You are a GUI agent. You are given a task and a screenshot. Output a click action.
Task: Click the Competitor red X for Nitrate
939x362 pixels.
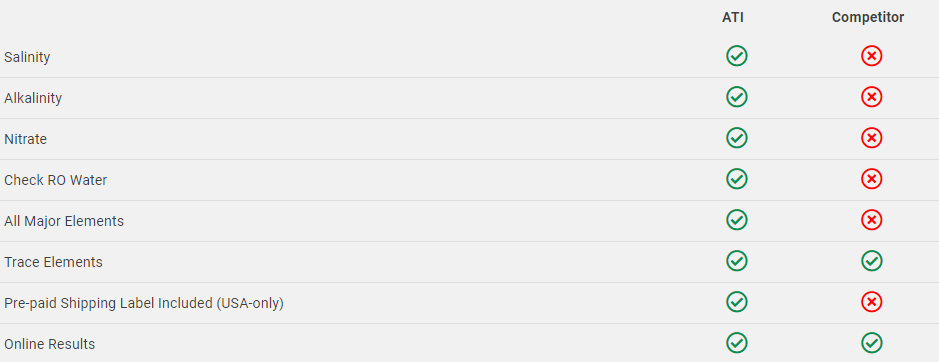[x=871, y=138]
